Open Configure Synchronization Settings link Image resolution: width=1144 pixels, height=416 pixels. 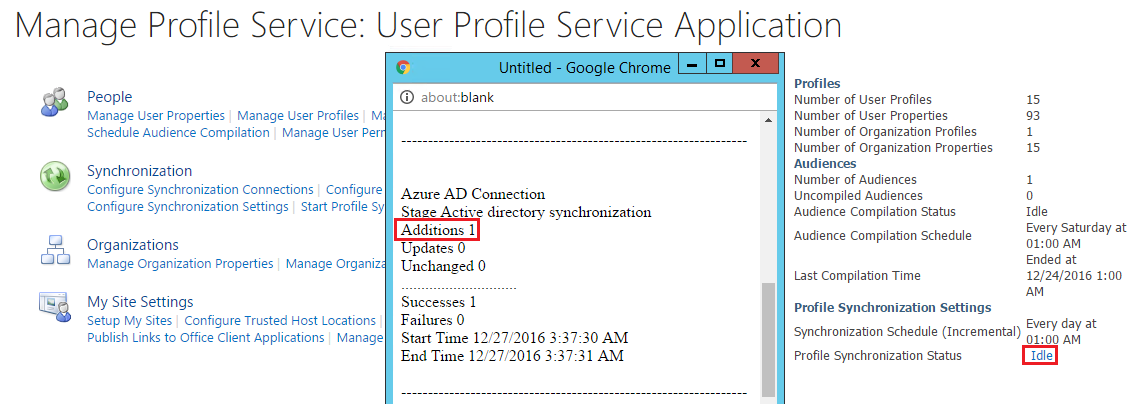[188, 207]
